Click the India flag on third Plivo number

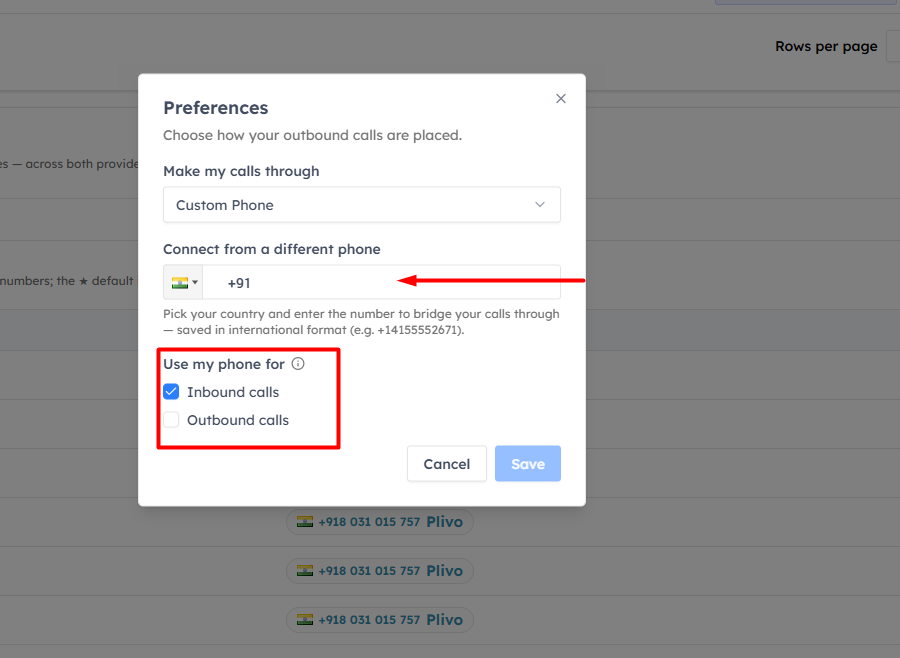(305, 620)
